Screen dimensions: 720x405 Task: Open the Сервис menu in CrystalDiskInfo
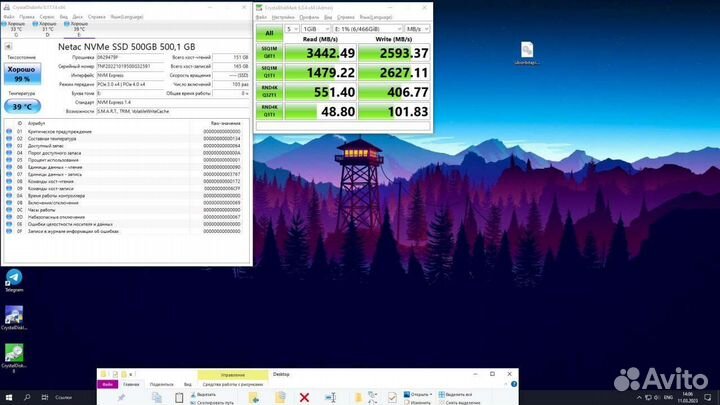point(47,17)
